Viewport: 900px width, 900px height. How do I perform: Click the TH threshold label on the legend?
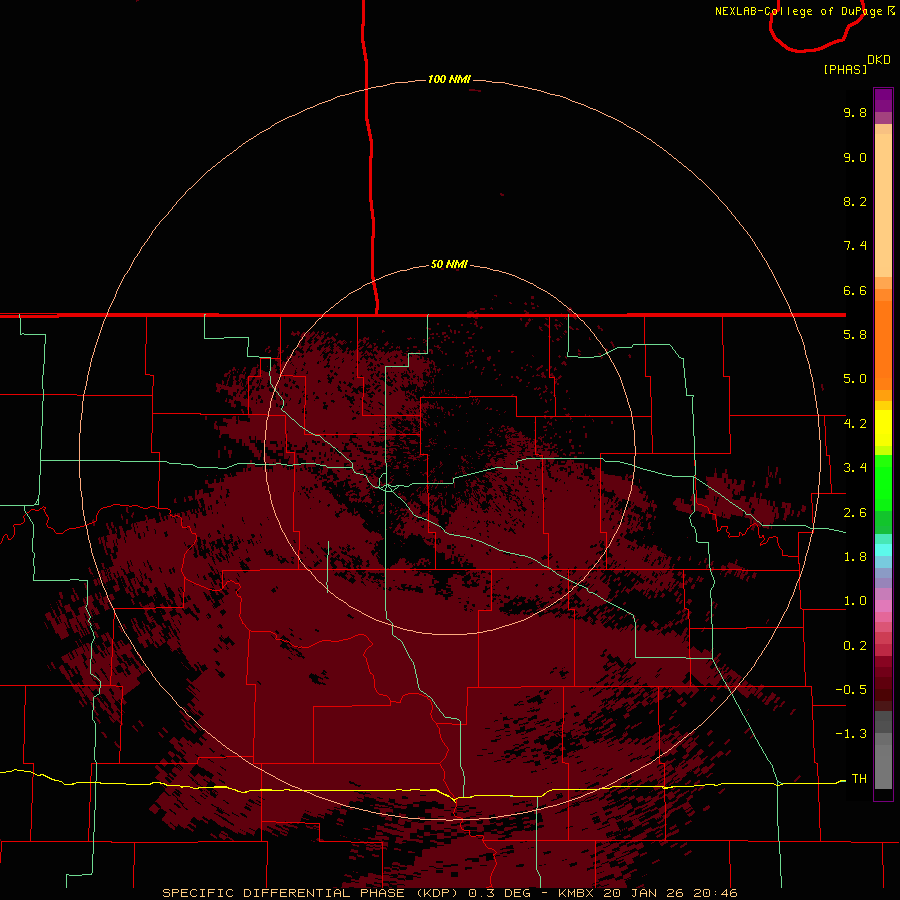[859, 779]
